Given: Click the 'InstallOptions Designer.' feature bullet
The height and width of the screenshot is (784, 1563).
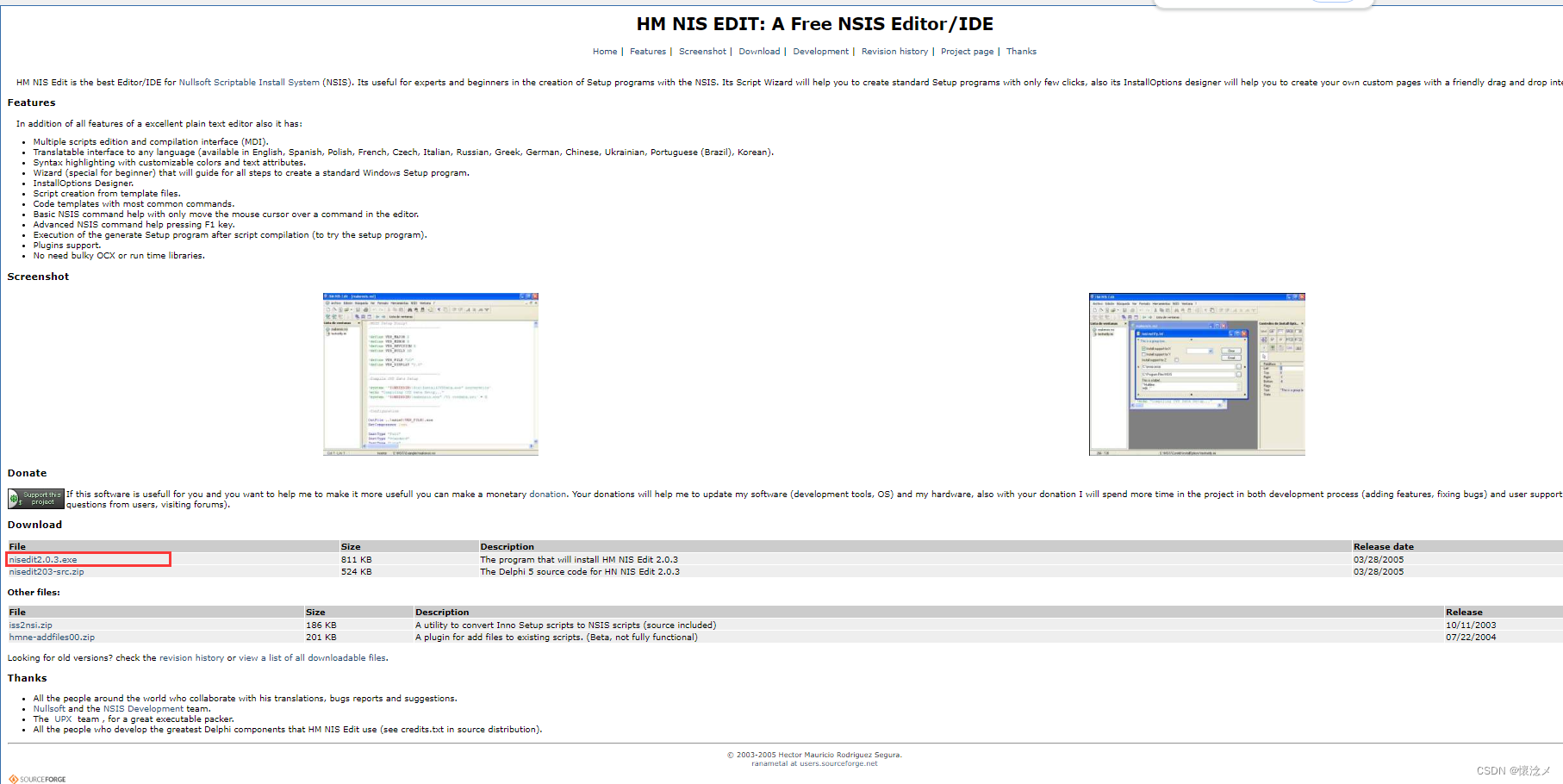Looking at the screenshot, I should (84, 184).
